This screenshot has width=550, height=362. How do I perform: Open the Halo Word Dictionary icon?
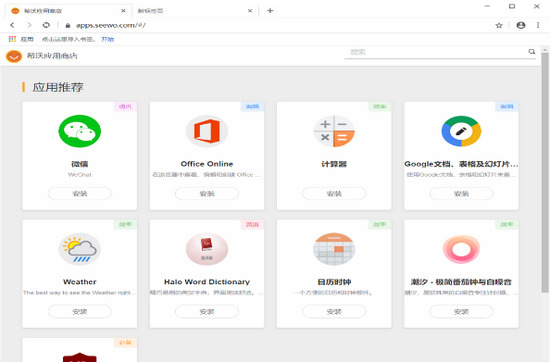[x=207, y=249]
